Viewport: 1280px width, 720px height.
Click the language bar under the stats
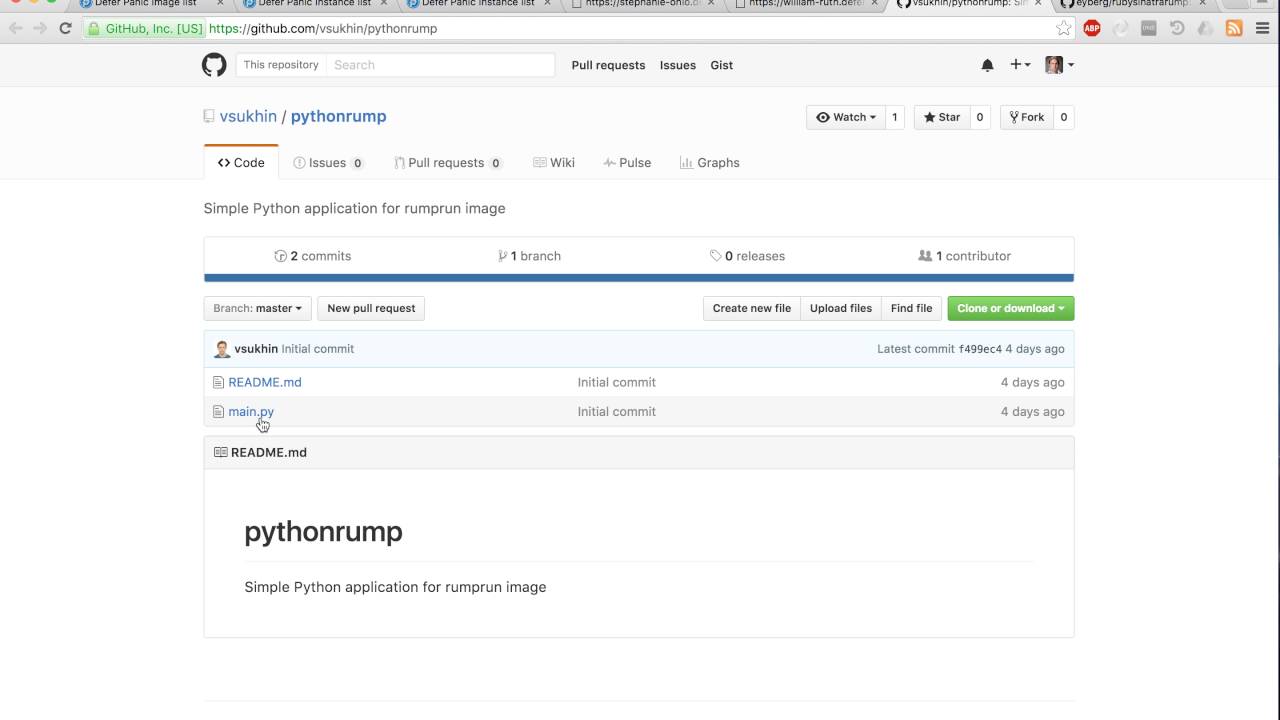(x=639, y=278)
